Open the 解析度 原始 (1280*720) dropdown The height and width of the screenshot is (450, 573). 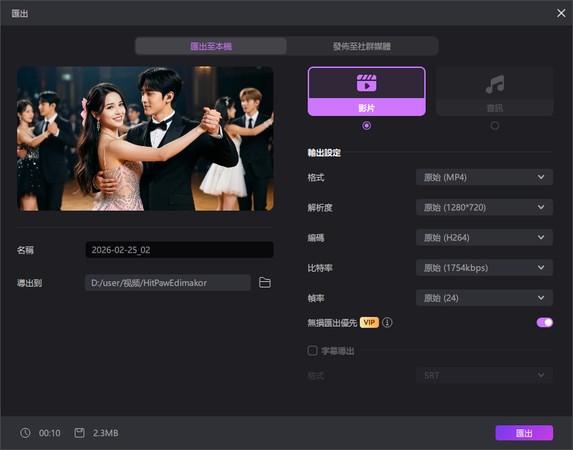pyautogui.click(x=484, y=207)
